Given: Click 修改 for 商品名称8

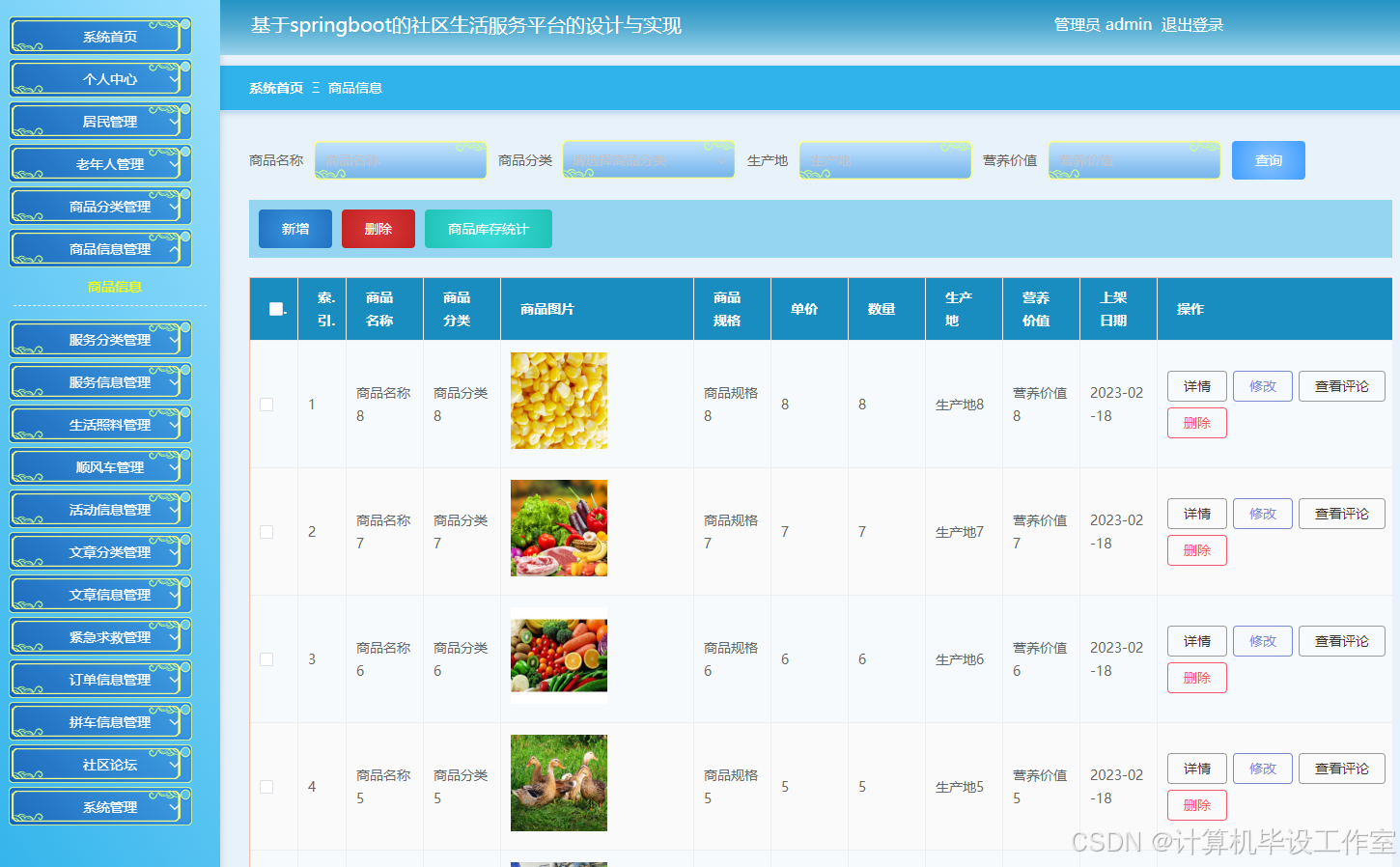Looking at the screenshot, I should (1263, 386).
